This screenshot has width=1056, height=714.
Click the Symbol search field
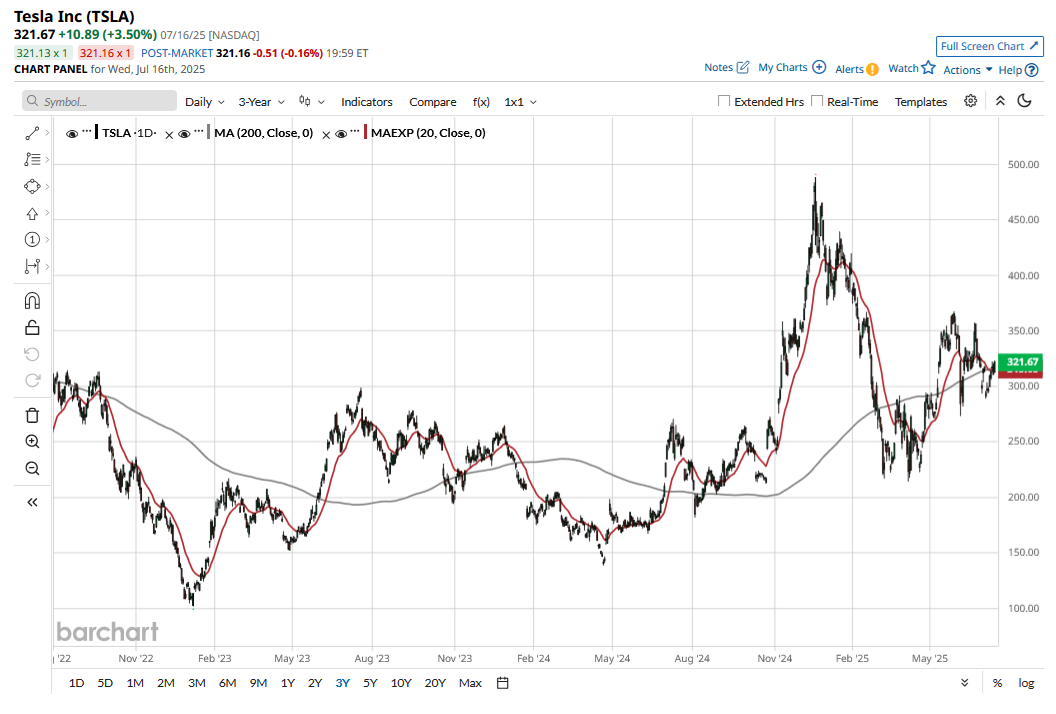click(x=100, y=101)
